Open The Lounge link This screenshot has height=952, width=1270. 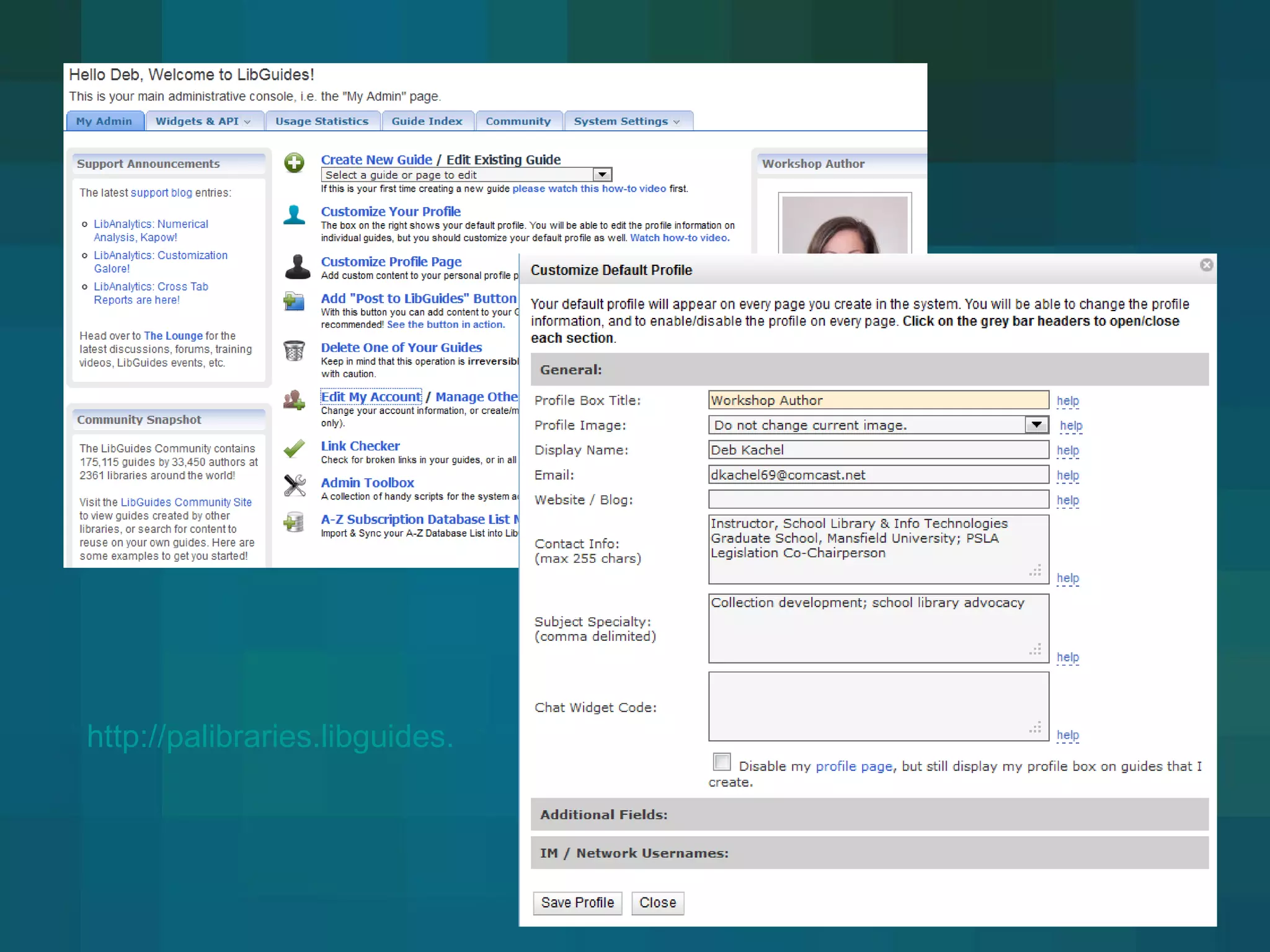pos(173,335)
